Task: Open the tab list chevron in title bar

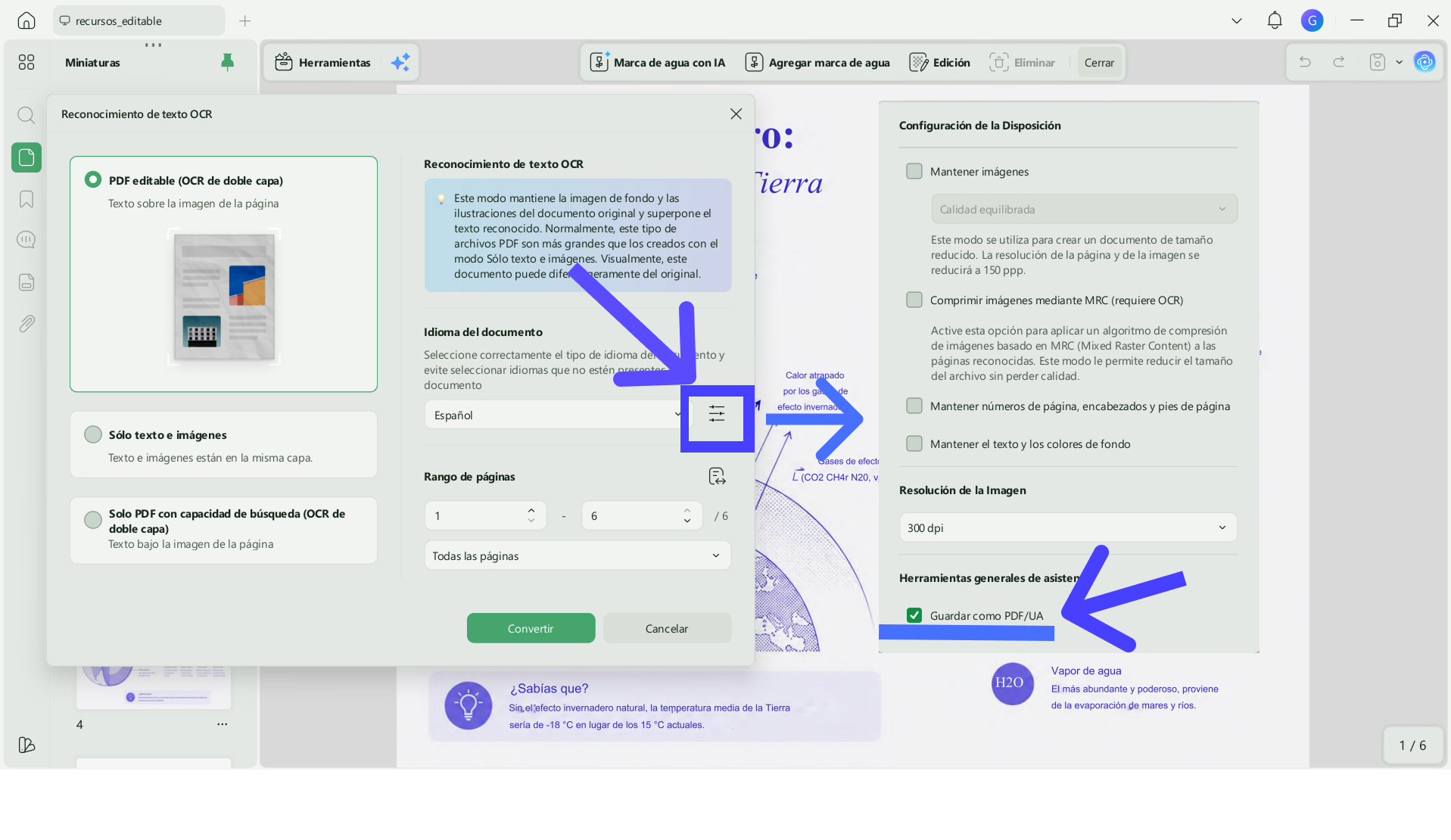Action: (x=1237, y=20)
